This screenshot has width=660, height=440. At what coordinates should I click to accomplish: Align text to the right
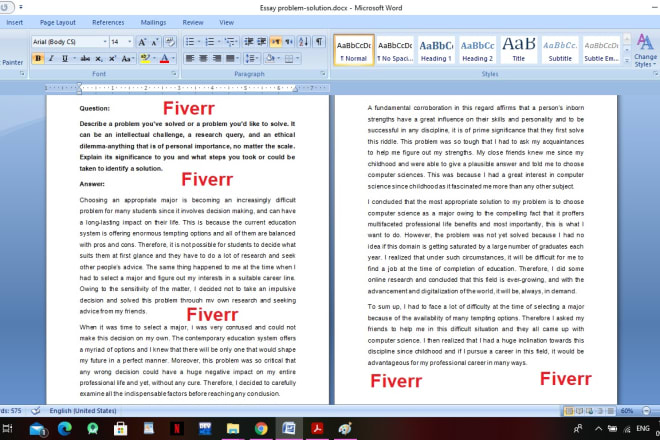[217, 58]
